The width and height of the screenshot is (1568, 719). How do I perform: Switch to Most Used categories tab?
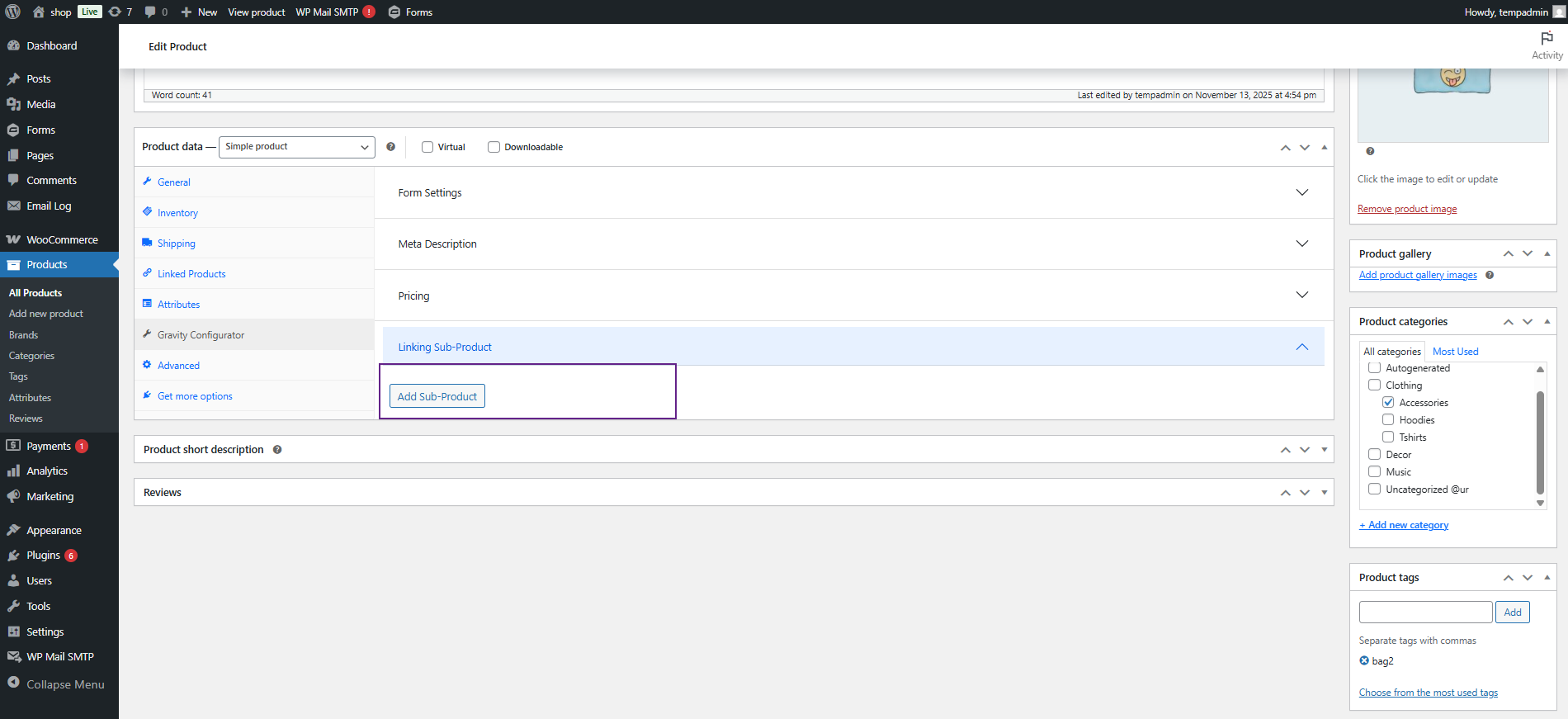click(1455, 352)
